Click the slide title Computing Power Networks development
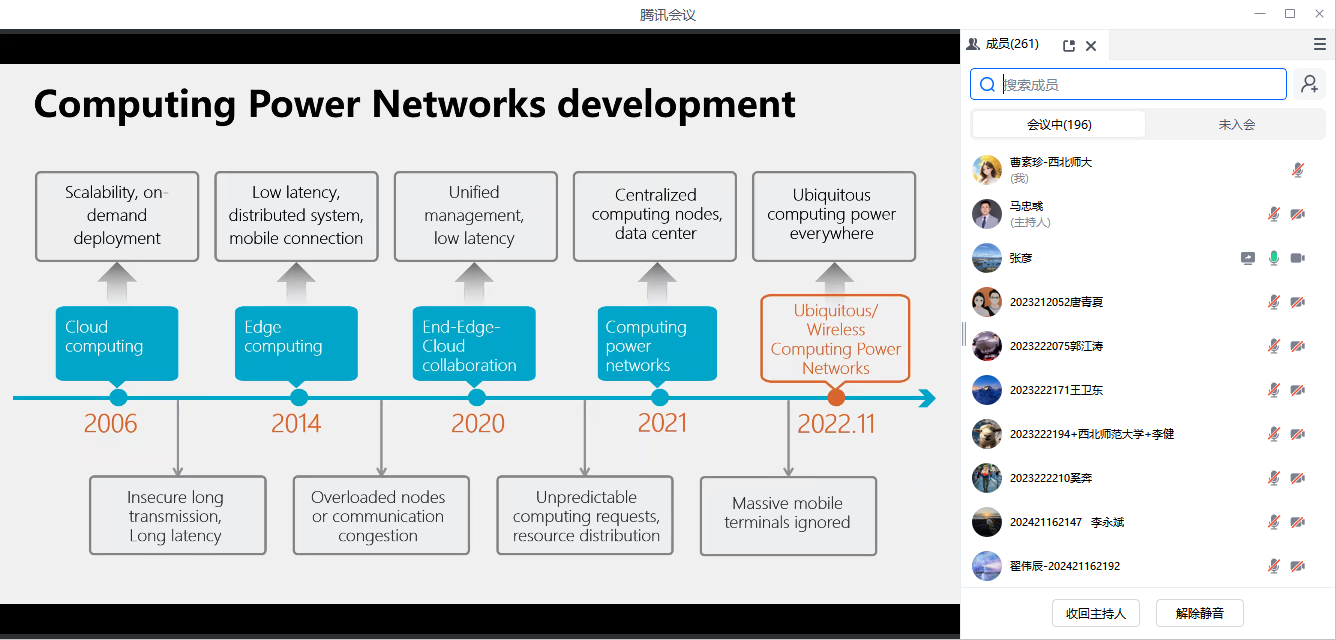Viewport: 1336px width, 640px height. 415,104
